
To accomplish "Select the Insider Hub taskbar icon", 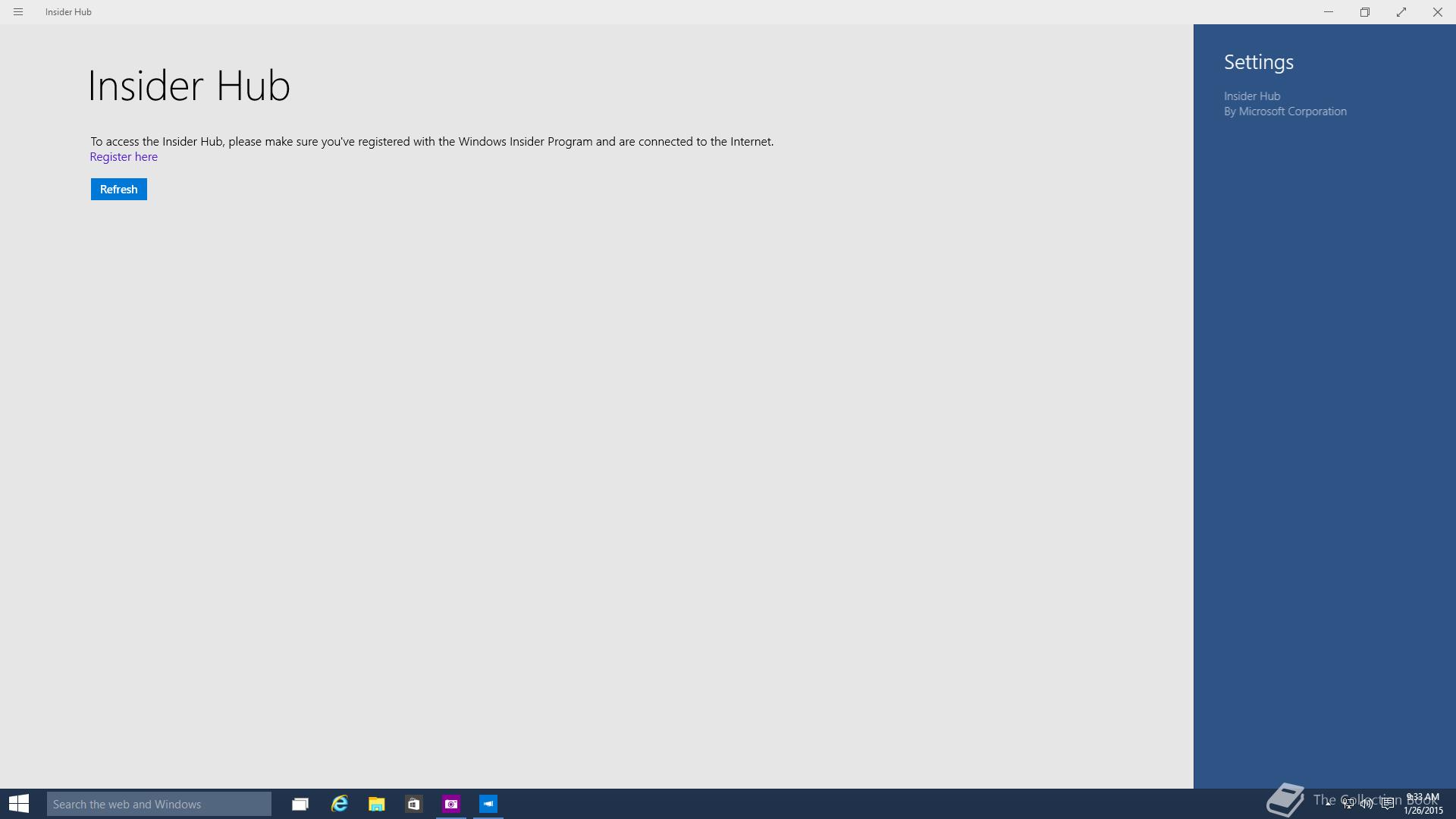I will [488, 804].
